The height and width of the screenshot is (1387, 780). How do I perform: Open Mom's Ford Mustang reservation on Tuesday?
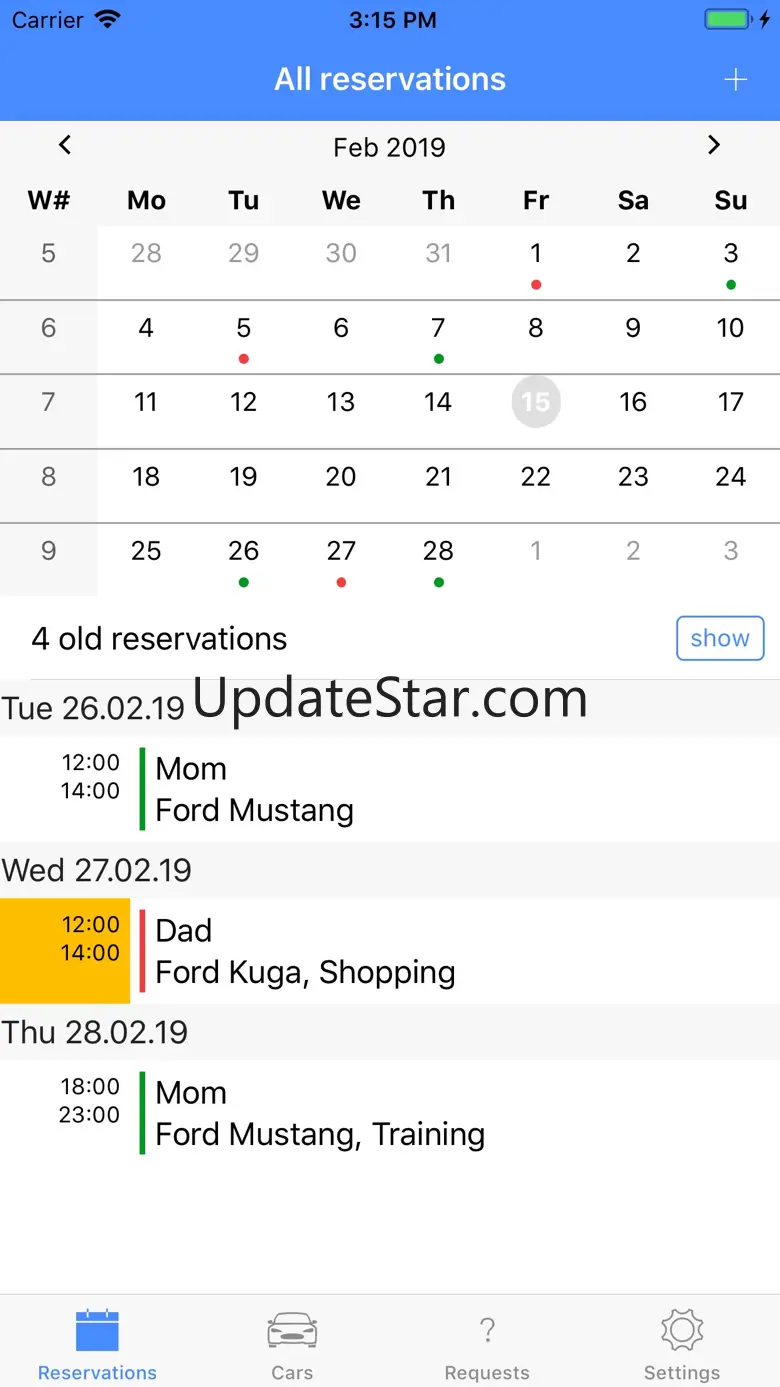[x=400, y=789]
